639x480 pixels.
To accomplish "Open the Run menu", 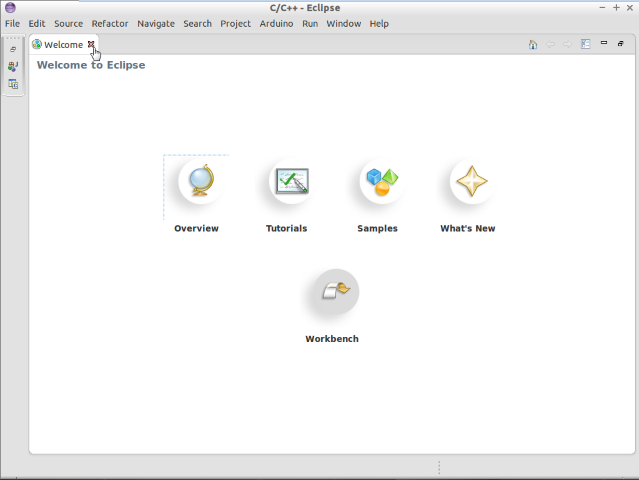I will (x=310, y=24).
